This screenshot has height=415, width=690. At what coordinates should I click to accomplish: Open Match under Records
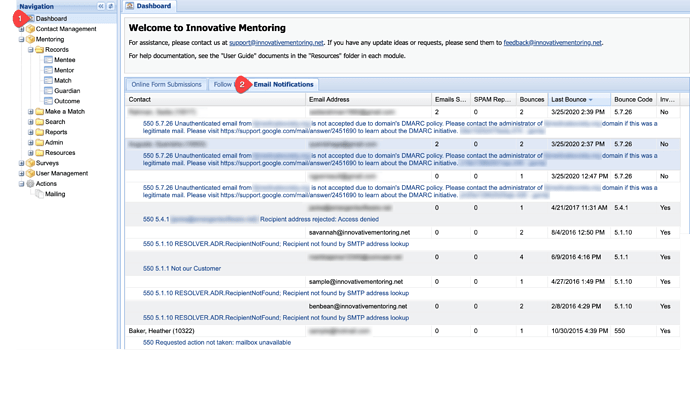tap(63, 81)
